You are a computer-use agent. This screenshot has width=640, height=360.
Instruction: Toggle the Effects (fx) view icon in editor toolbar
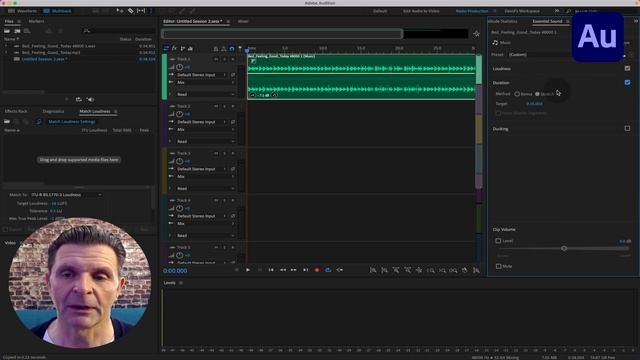[174, 49]
